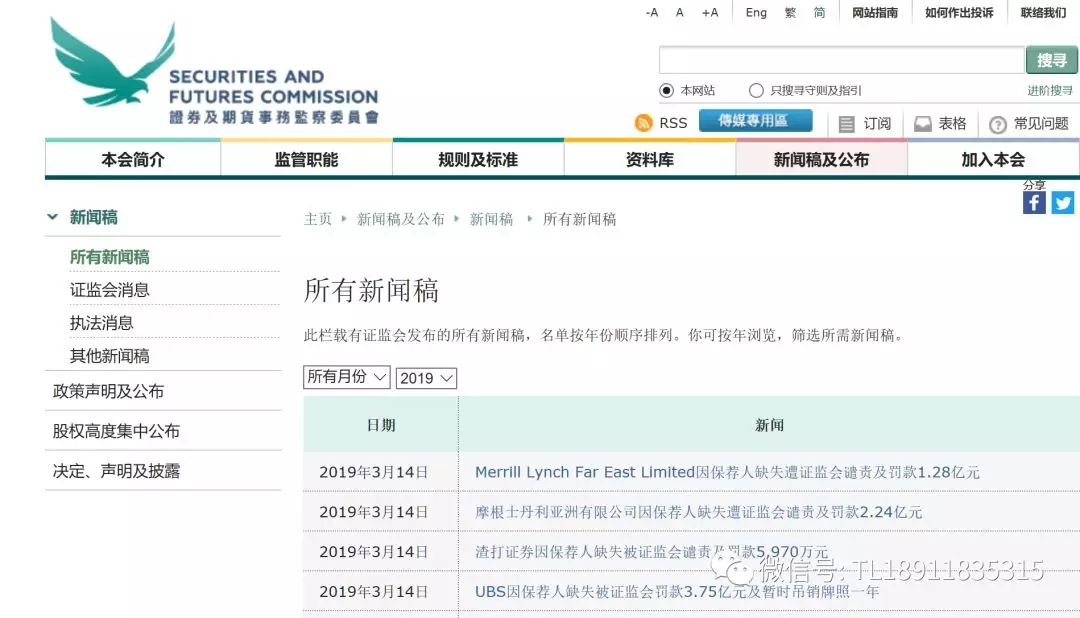Image resolution: width=1080 pixels, height=618 pixels.
Task: Open 决定、声明及披露 sidebar item
Action: (x=116, y=471)
